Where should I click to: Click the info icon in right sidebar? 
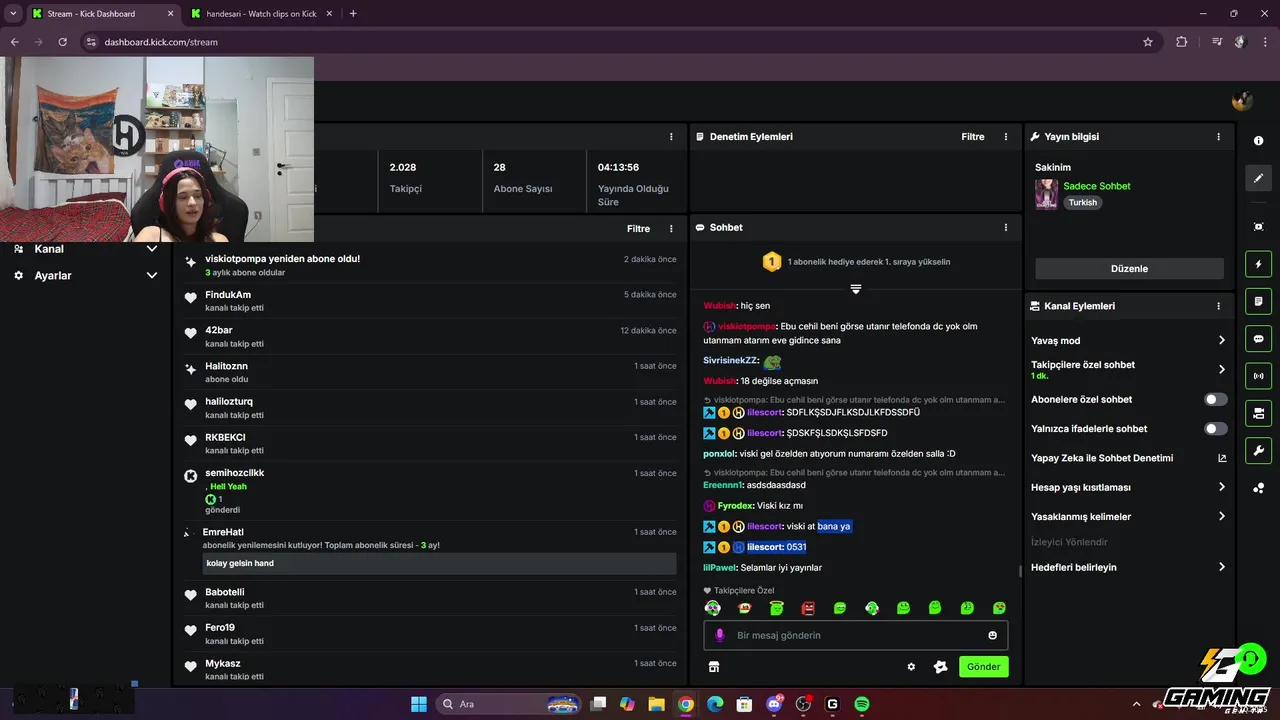click(x=1258, y=141)
